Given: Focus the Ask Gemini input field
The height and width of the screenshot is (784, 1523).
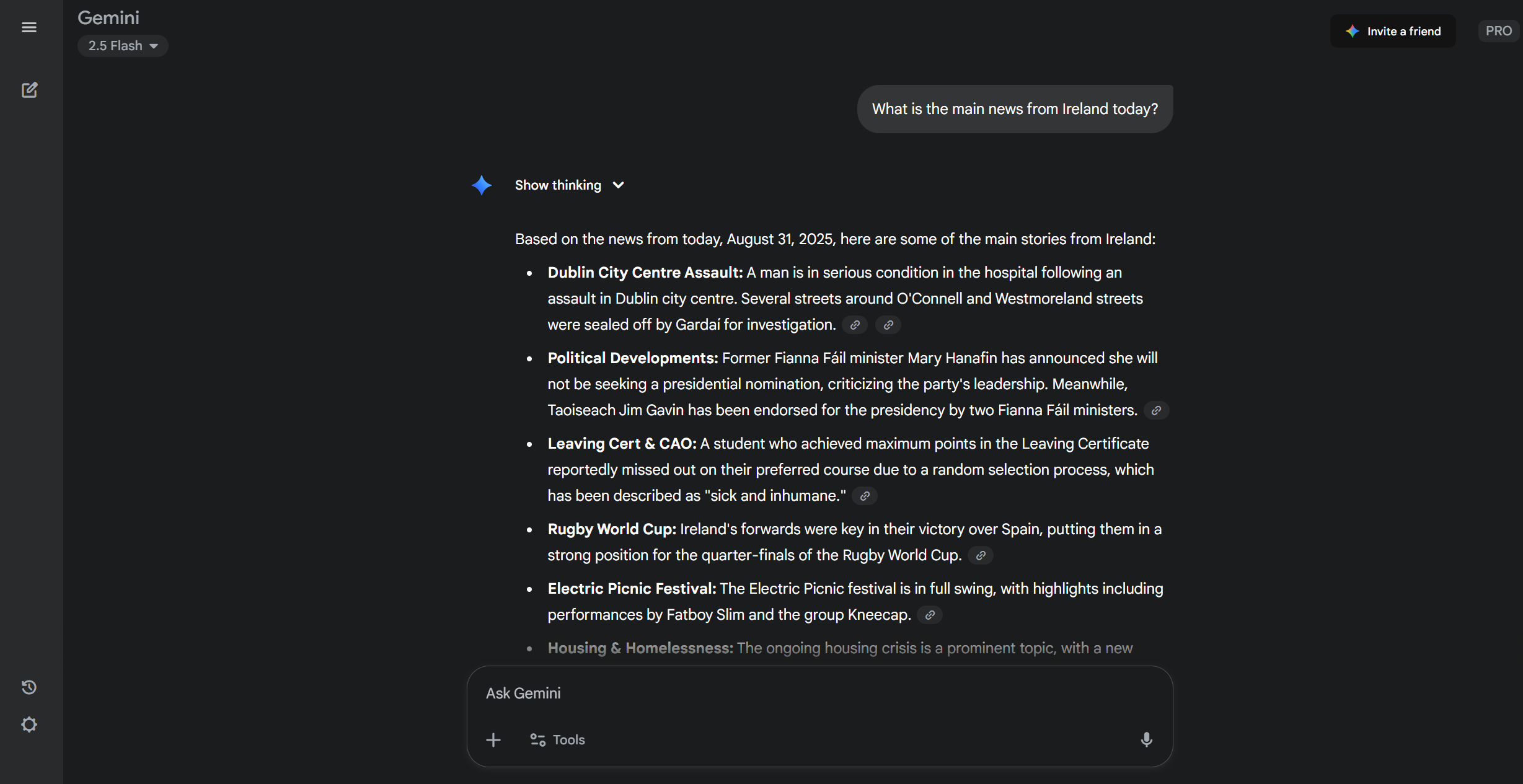Looking at the screenshot, I should click(806, 694).
